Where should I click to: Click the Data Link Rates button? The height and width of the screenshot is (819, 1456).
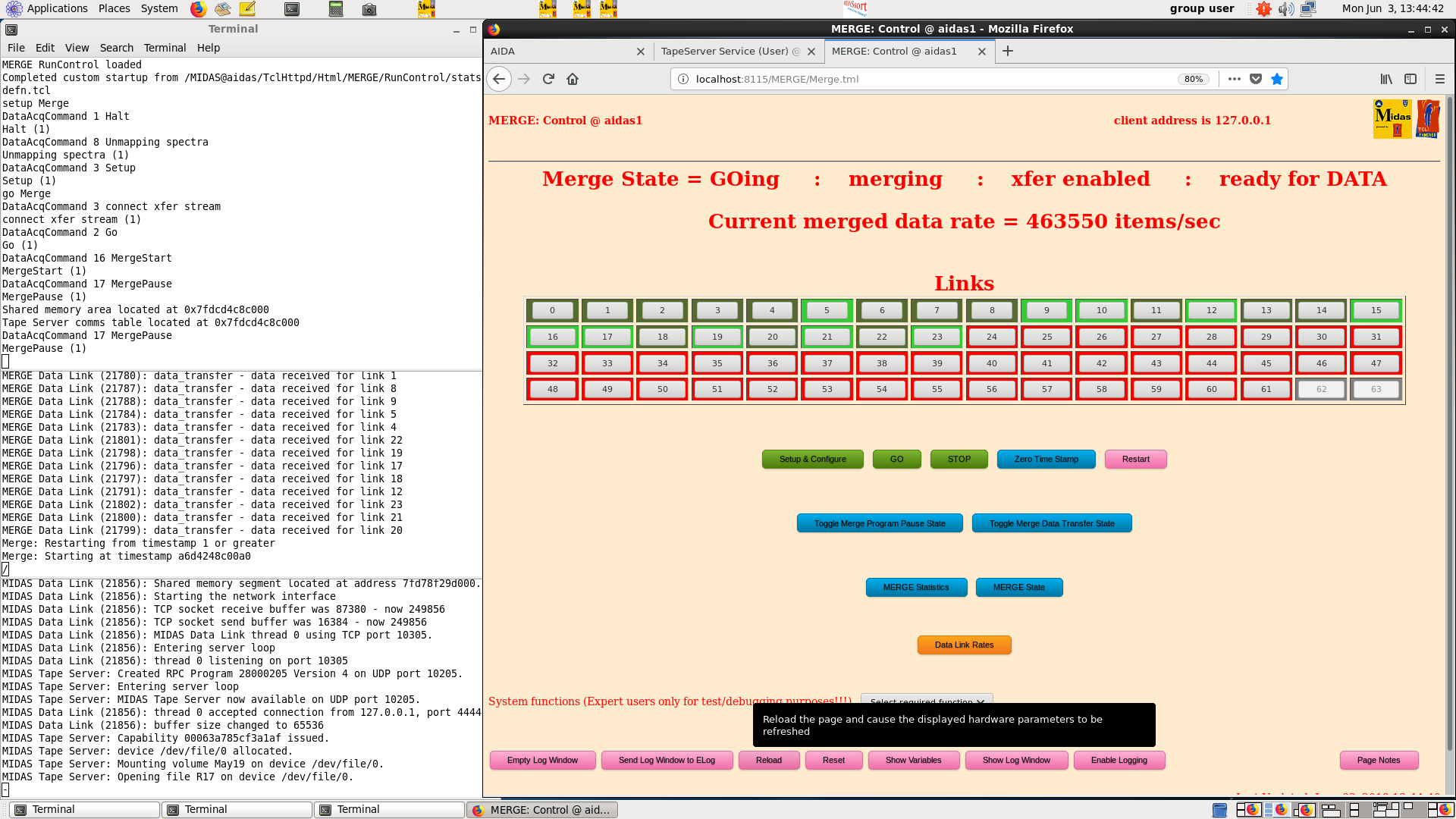point(964,645)
